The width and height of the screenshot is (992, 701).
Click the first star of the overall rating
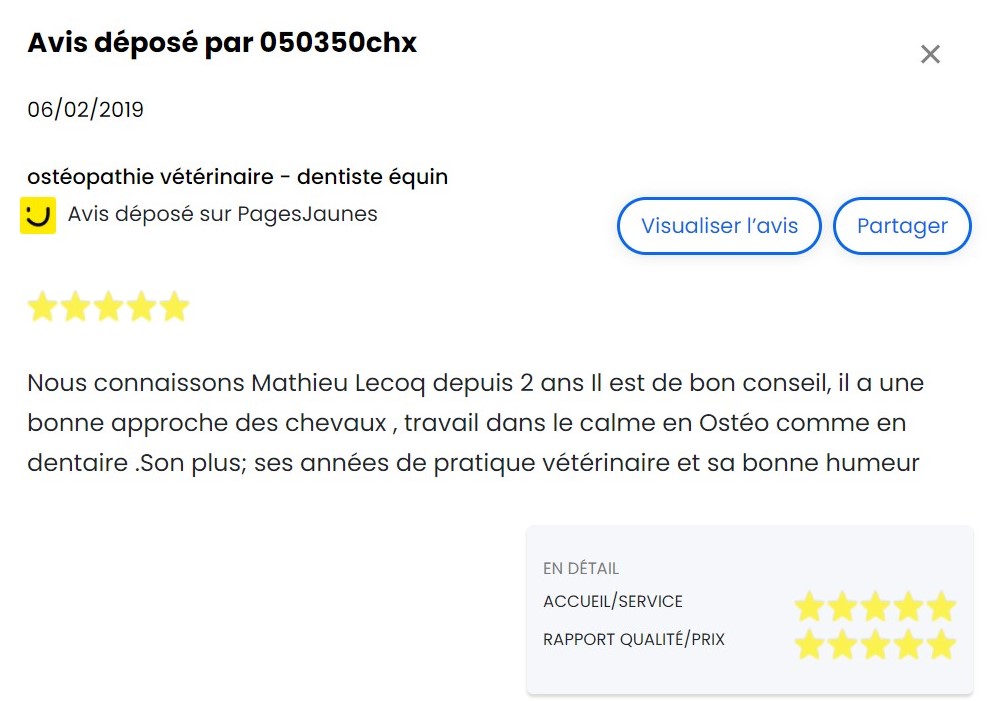pyautogui.click(x=43, y=307)
